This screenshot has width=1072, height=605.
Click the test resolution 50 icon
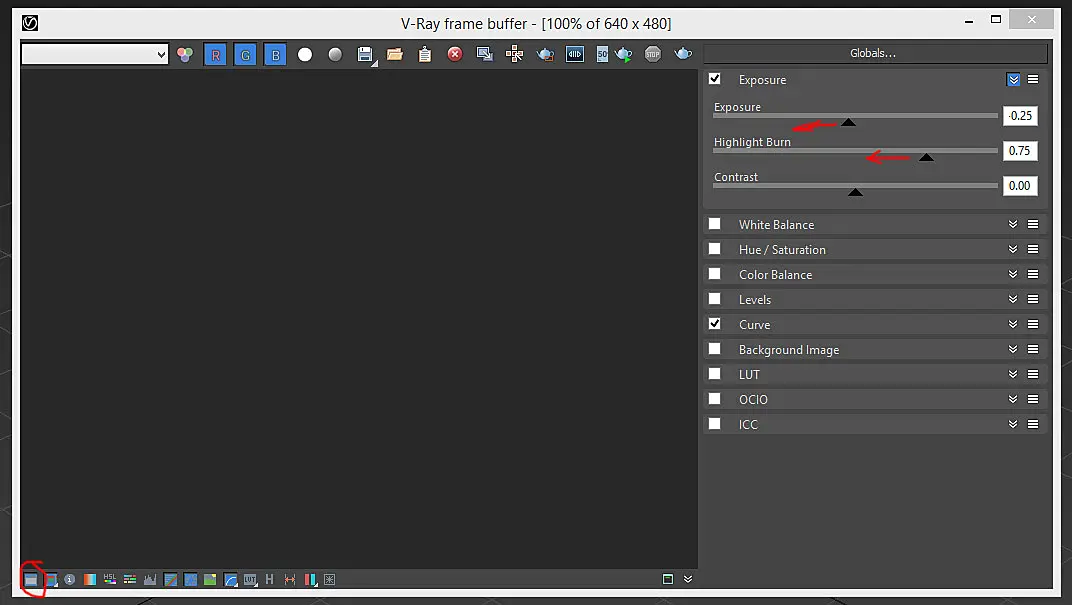point(602,55)
